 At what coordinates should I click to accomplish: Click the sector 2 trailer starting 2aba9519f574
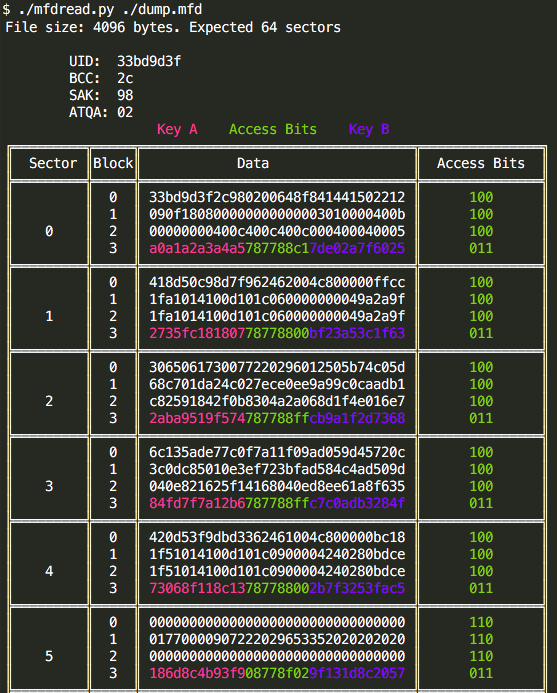[x=277, y=418]
